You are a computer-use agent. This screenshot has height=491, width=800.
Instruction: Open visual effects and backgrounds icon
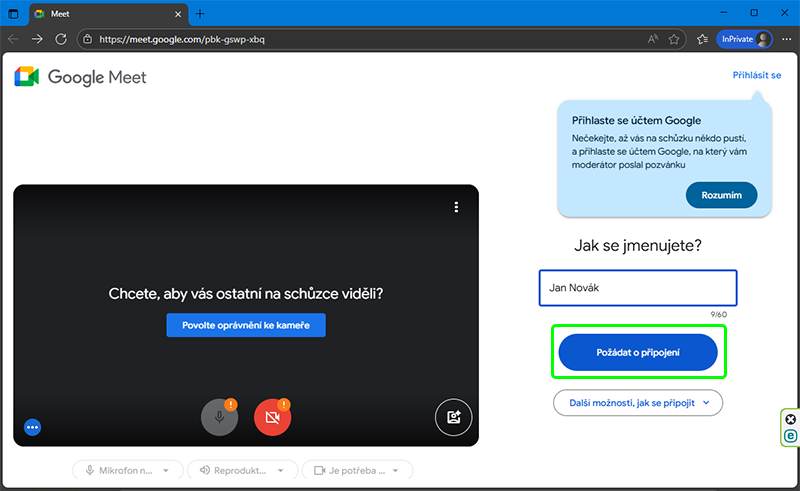[453, 417]
